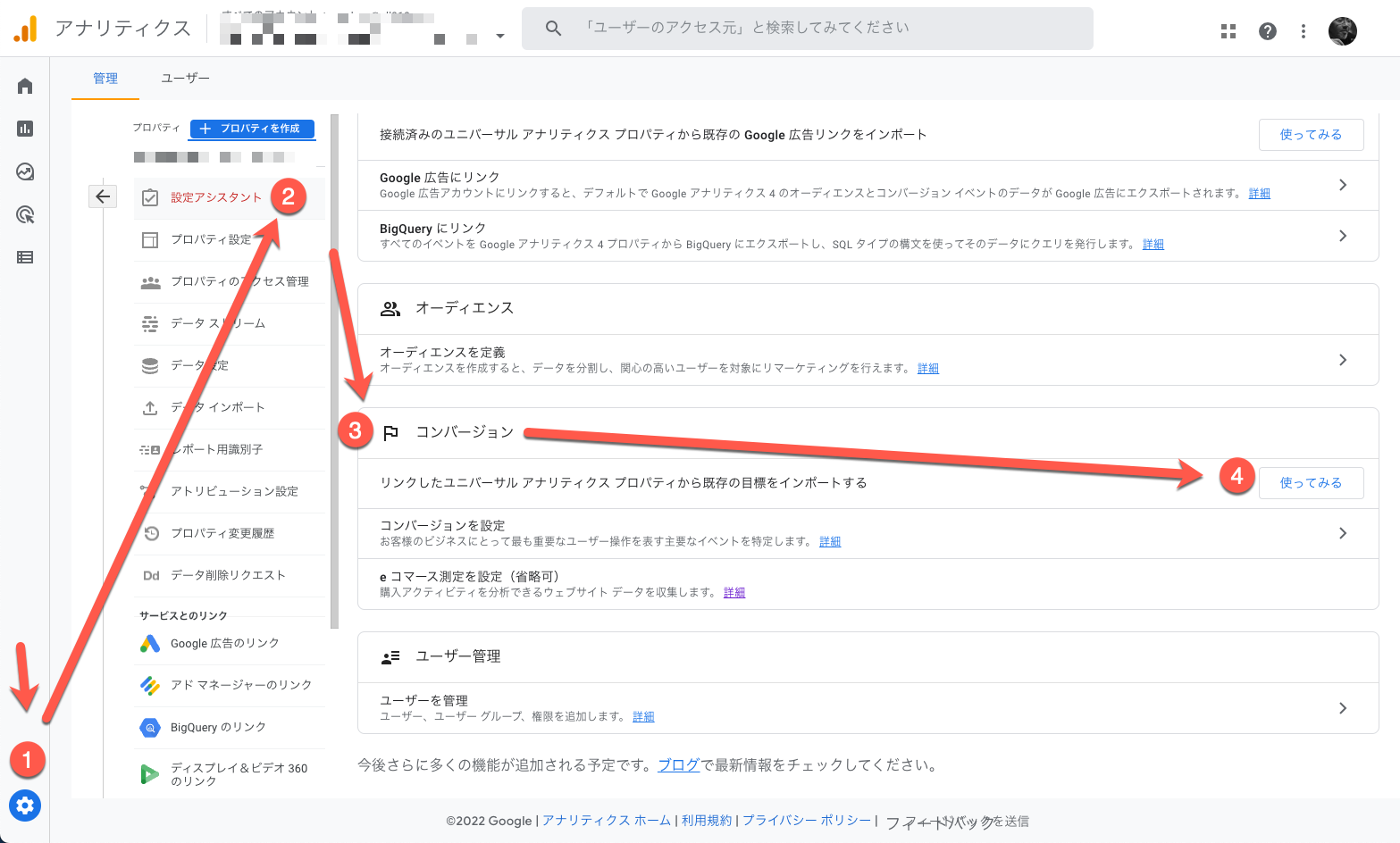Expand the Google 広告にリンク row chevron
Image resolution: width=1400 pixels, height=843 pixels.
[1343, 185]
